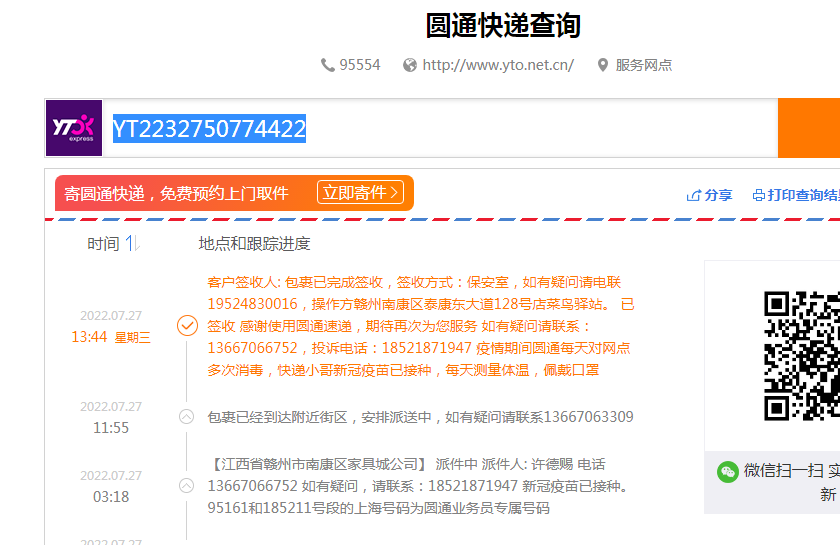Image resolution: width=840 pixels, height=545 pixels.
Task: Click the timeline circle icon for the 11:55 entry
Action: [186, 416]
